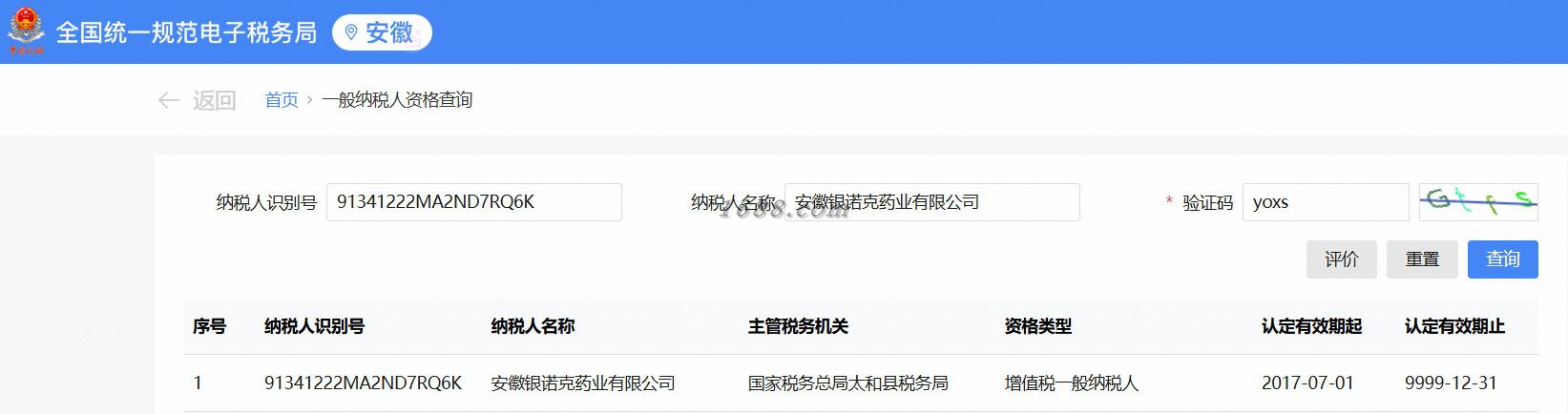Select the result row for 安徽银诺克药业有限公司
The width and height of the screenshot is (1568, 414).
click(x=861, y=383)
